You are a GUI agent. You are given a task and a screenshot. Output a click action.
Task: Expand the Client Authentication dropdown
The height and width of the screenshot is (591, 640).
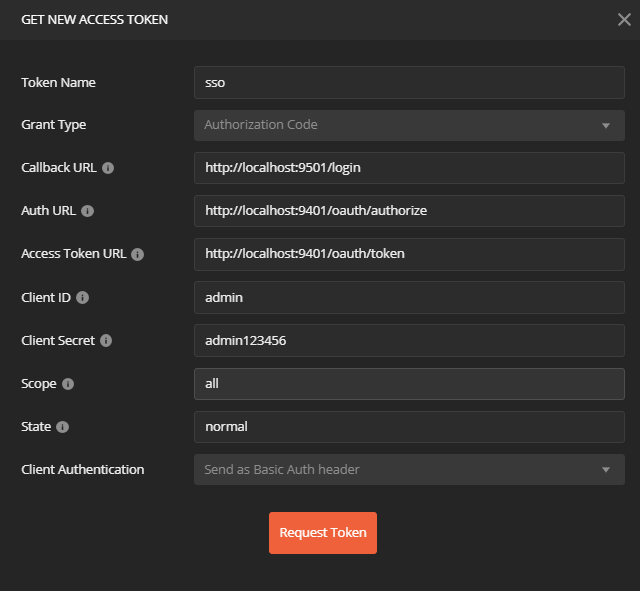pyautogui.click(x=408, y=469)
